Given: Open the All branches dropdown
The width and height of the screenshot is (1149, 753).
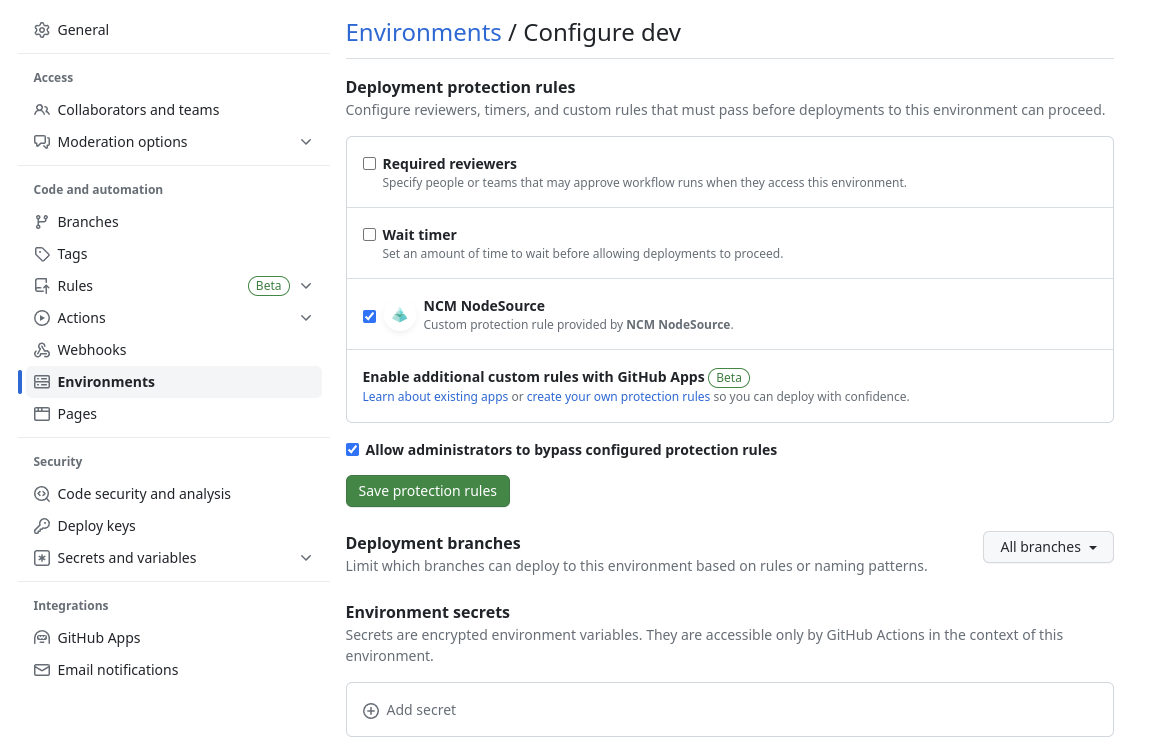Looking at the screenshot, I should (1047, 547).
